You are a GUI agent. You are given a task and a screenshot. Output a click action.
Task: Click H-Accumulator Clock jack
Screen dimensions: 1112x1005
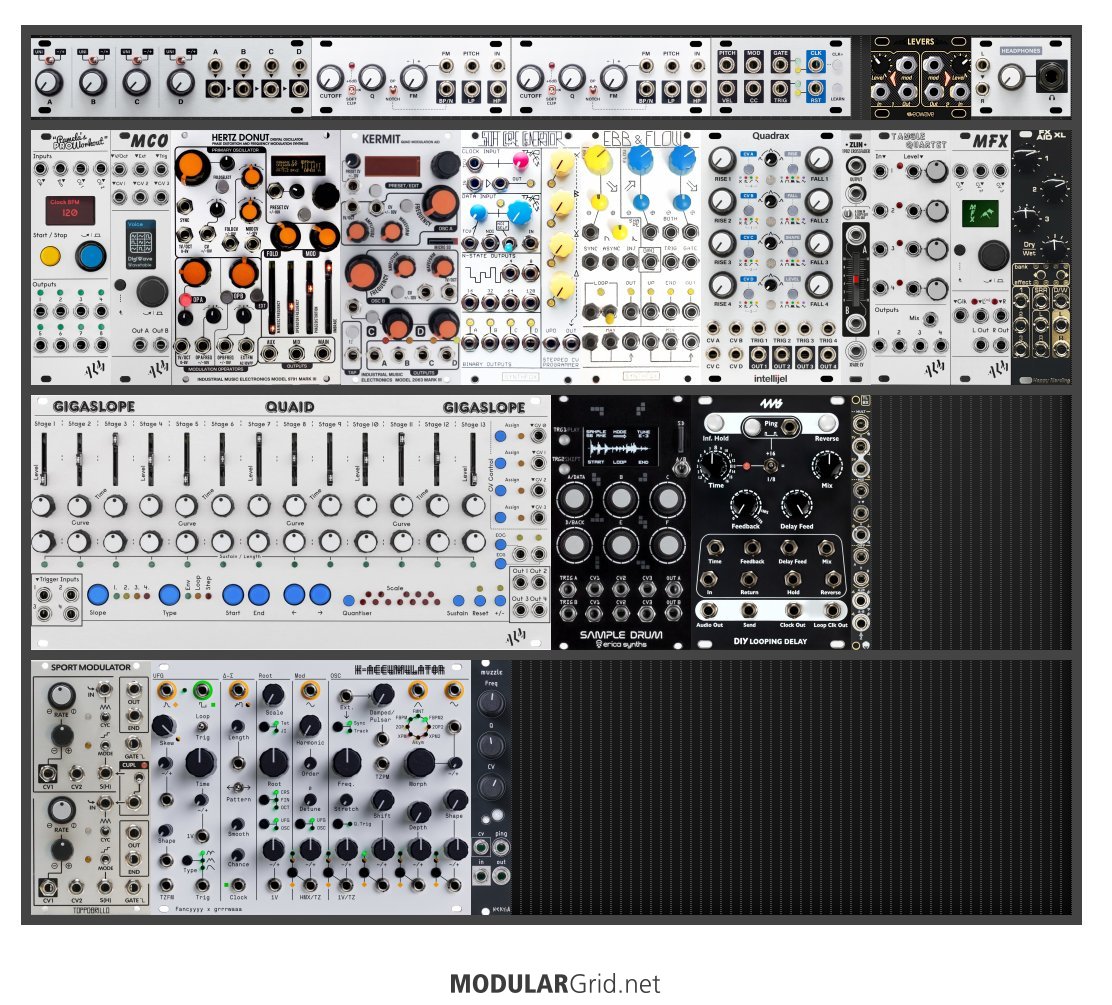click(x=238, y=885)
